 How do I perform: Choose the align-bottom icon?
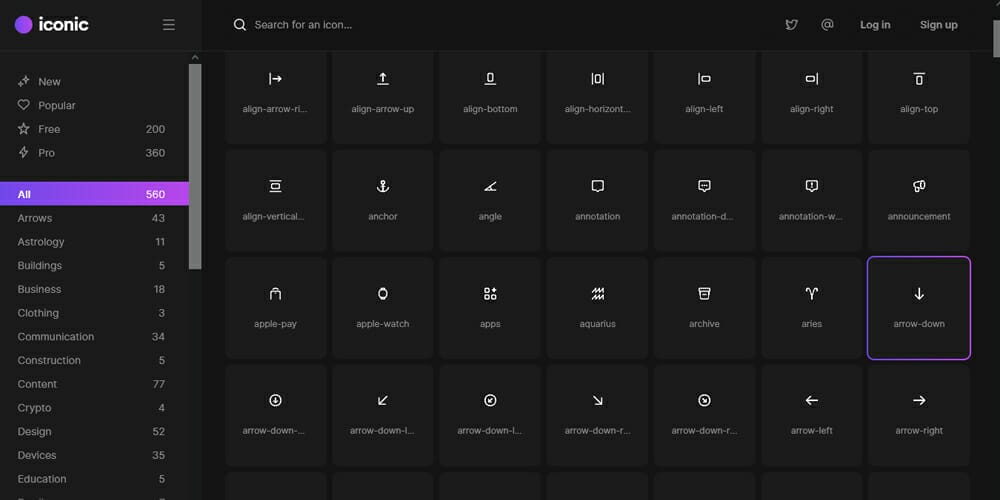pos(490,93)
